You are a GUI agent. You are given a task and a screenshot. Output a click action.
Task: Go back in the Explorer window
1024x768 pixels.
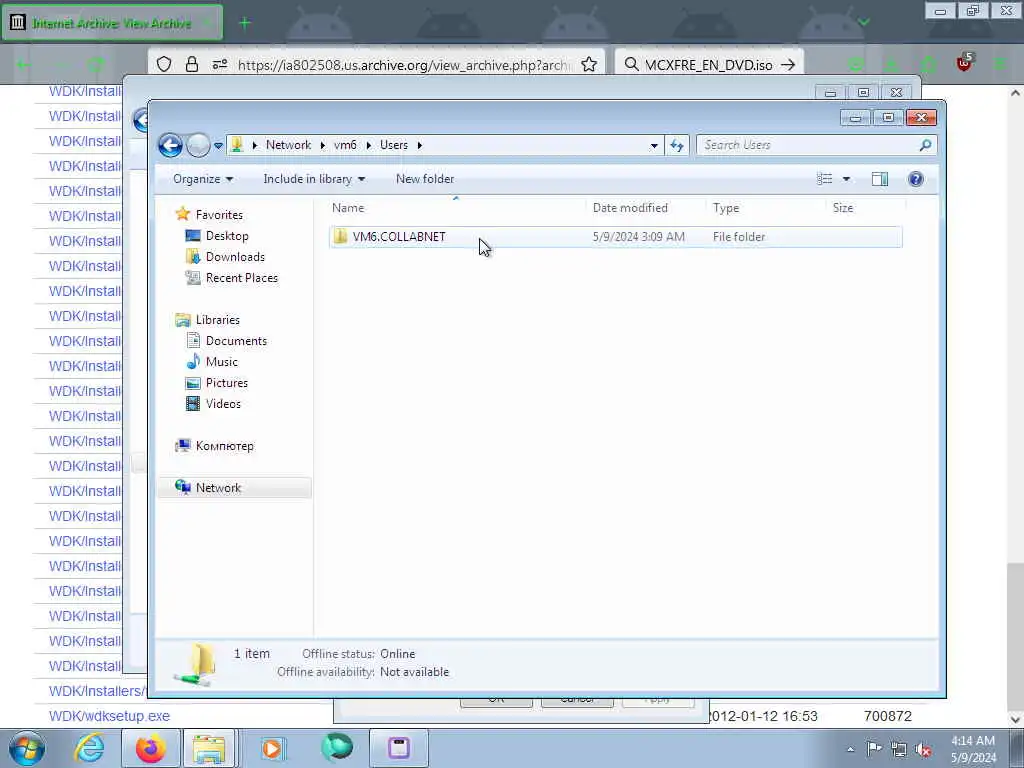pos(170,145)
